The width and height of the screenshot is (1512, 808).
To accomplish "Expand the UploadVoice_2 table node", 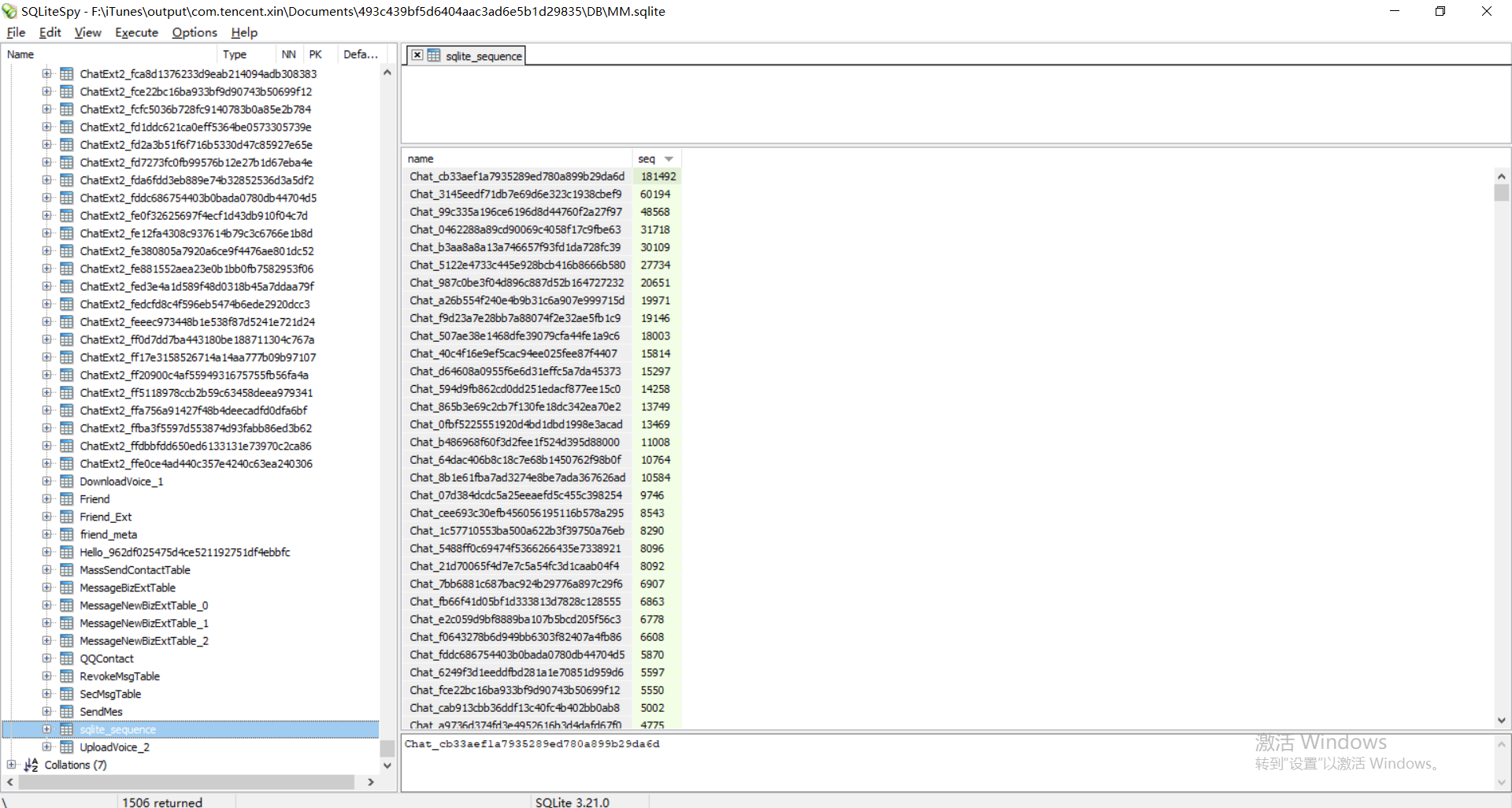I will (47, 747).
